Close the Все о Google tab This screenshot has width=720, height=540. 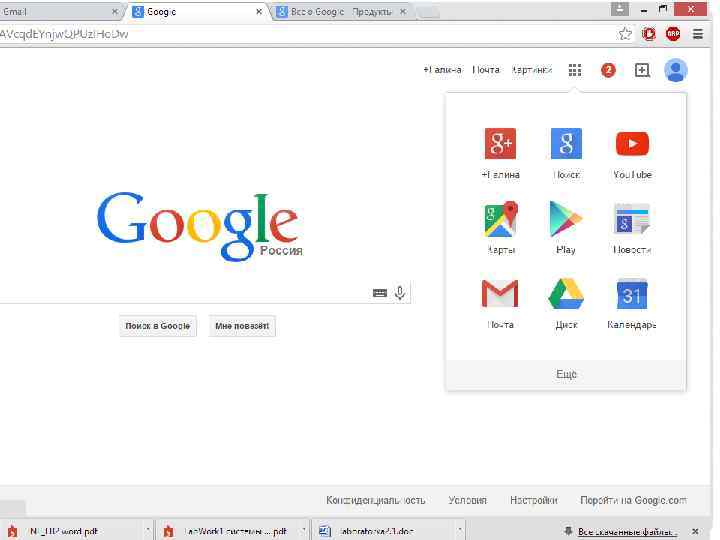coord(403,12)
